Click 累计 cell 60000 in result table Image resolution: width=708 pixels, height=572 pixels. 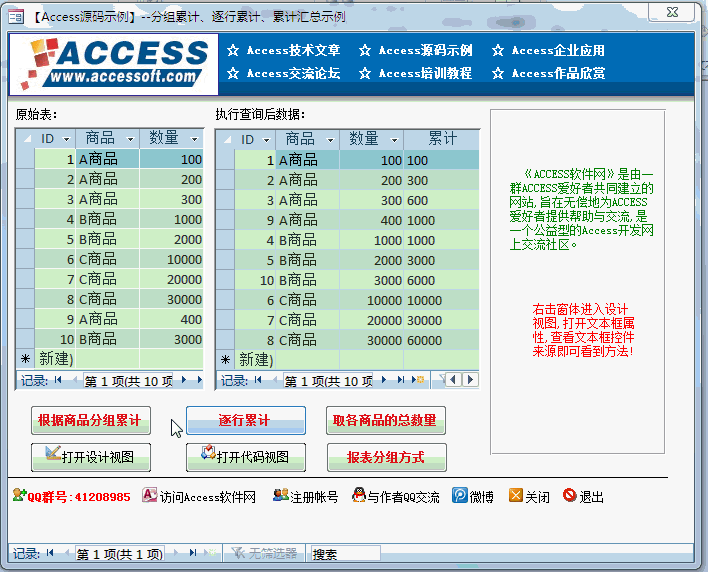tap(441, 340)
